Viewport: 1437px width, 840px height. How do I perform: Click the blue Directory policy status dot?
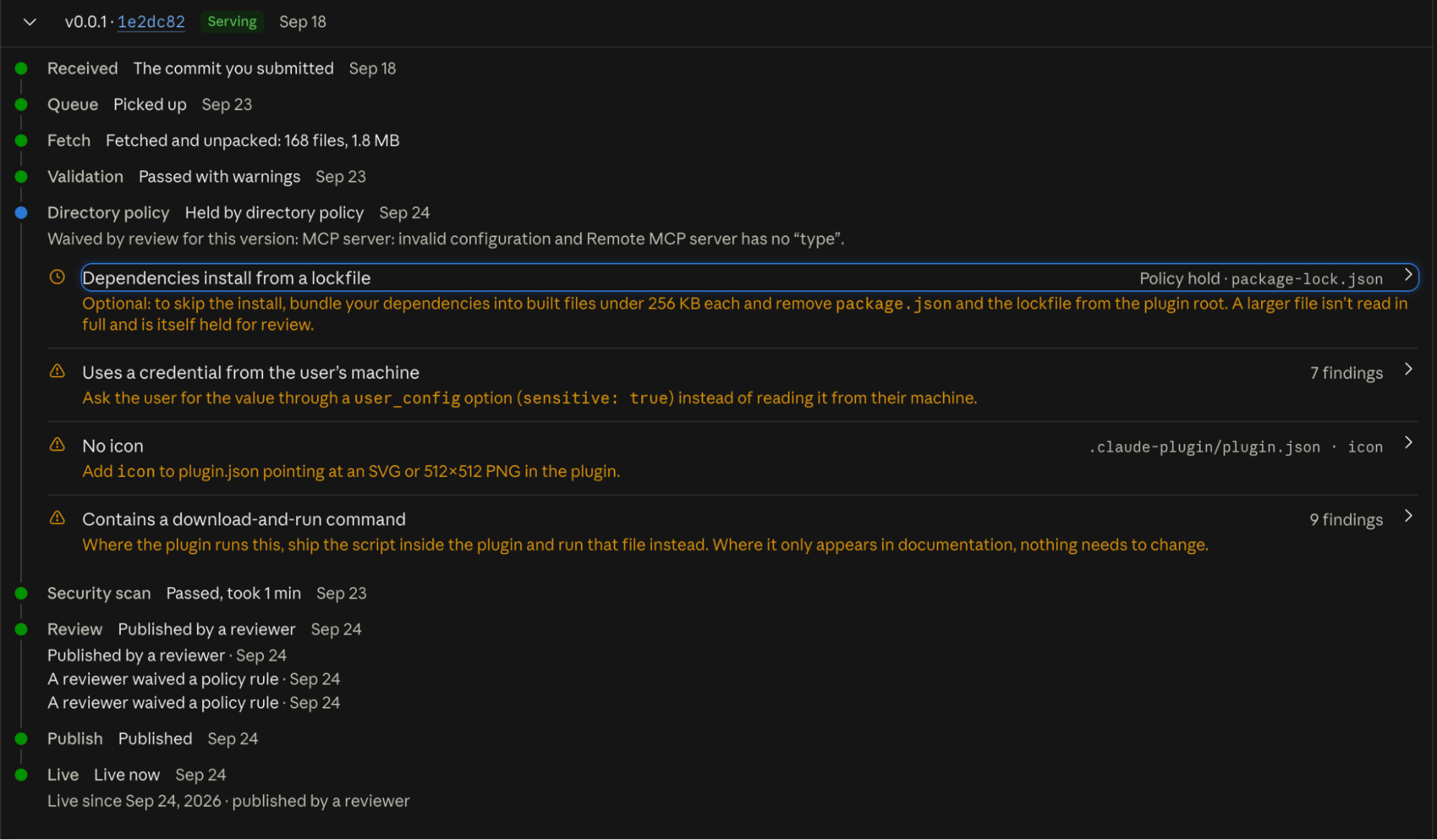pyautogui.click(x=21, y=213)
